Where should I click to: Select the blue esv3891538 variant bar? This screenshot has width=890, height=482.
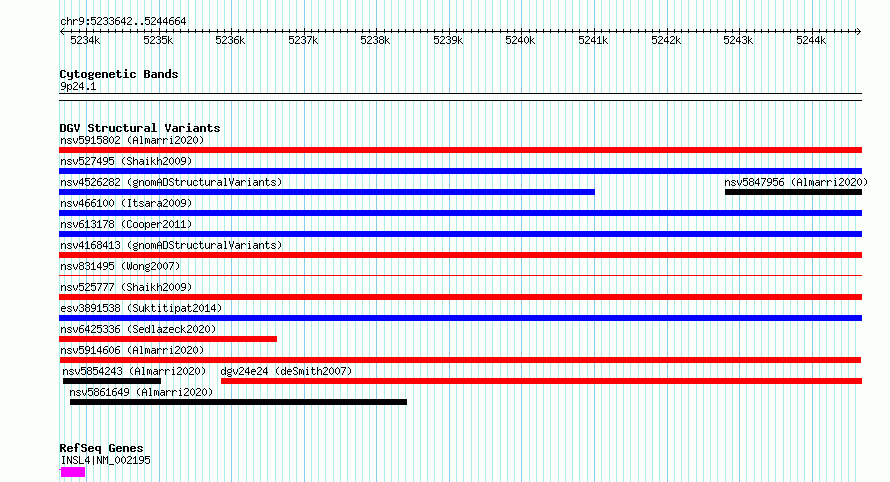click(460, 318)
